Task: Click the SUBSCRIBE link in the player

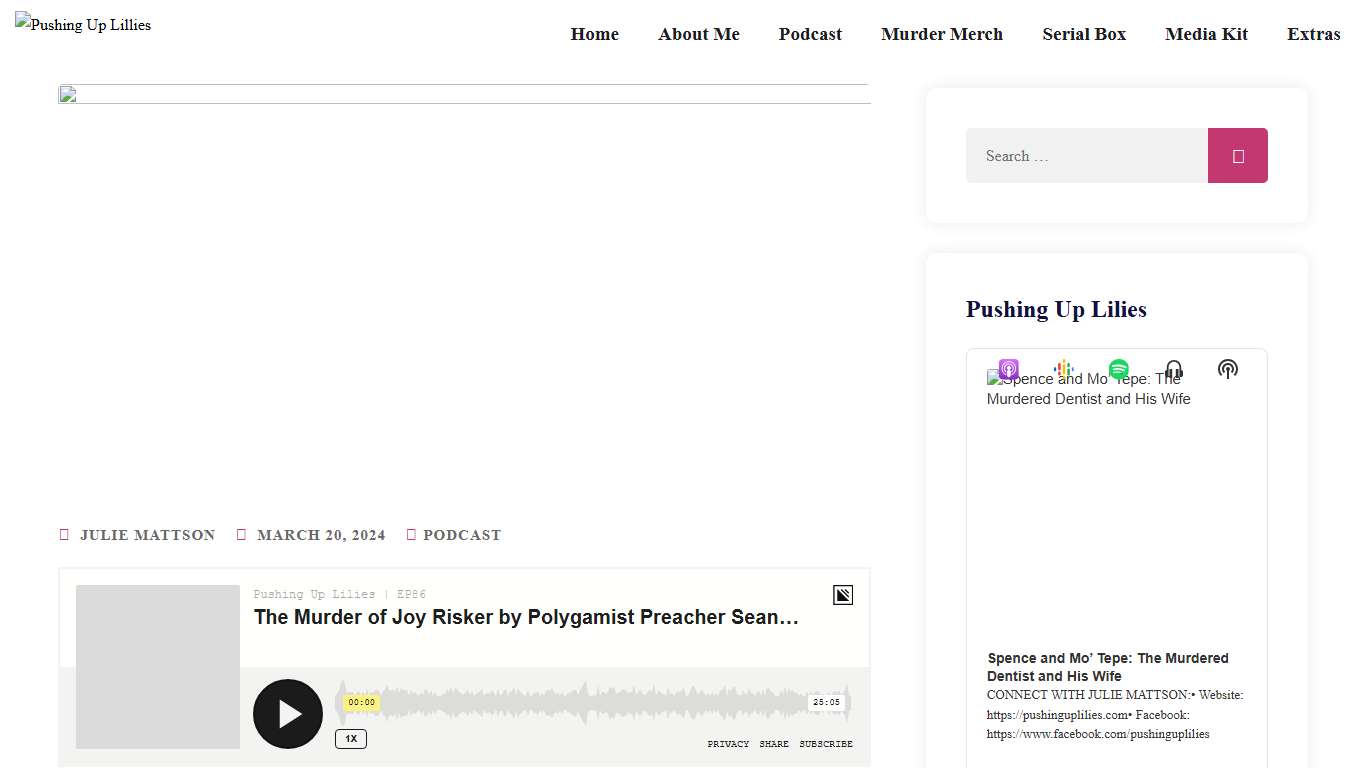Action: (x=826, y=744)
